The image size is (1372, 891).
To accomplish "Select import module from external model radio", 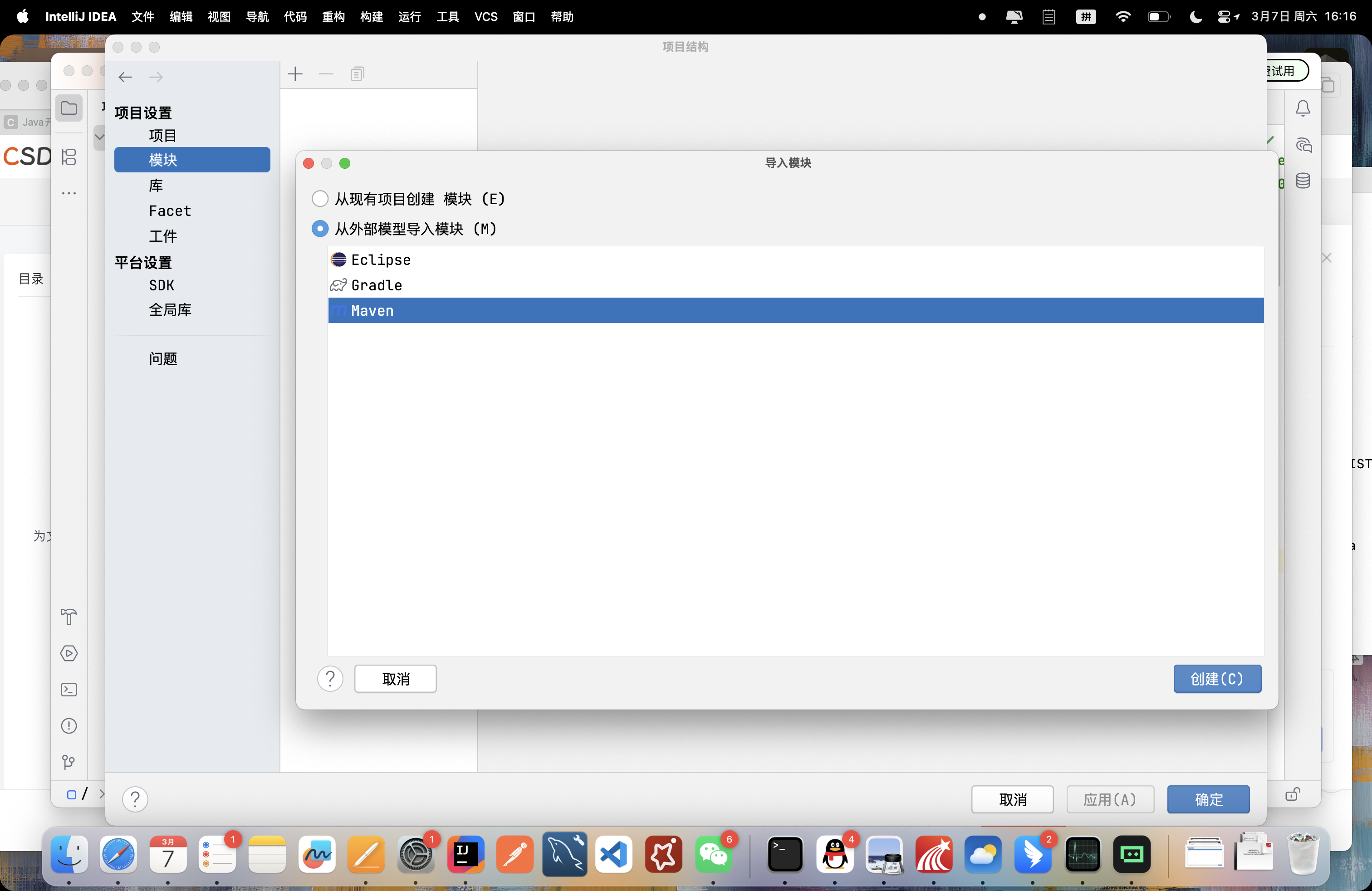I will [320, 229].
